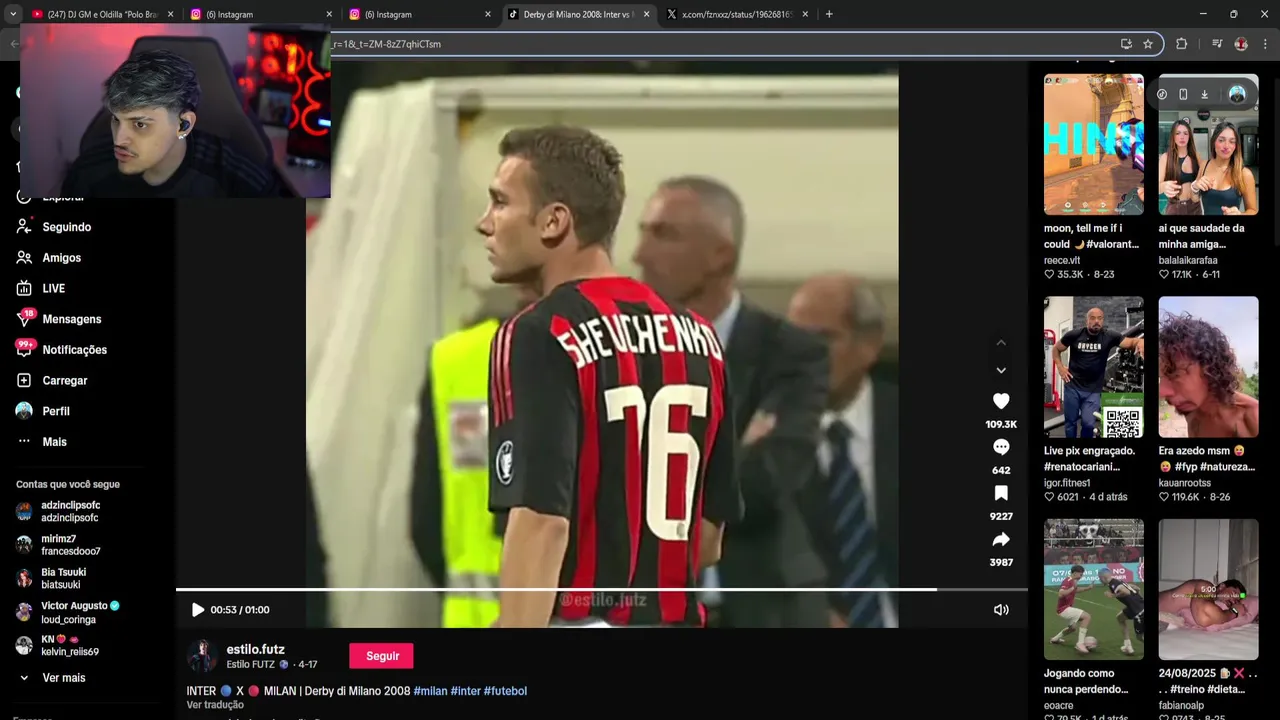Open the balalaikarafaa video thumbnail
The width and height of the screenshot is (1280, 720).
pyautogui.click(x=1208, y=144)
